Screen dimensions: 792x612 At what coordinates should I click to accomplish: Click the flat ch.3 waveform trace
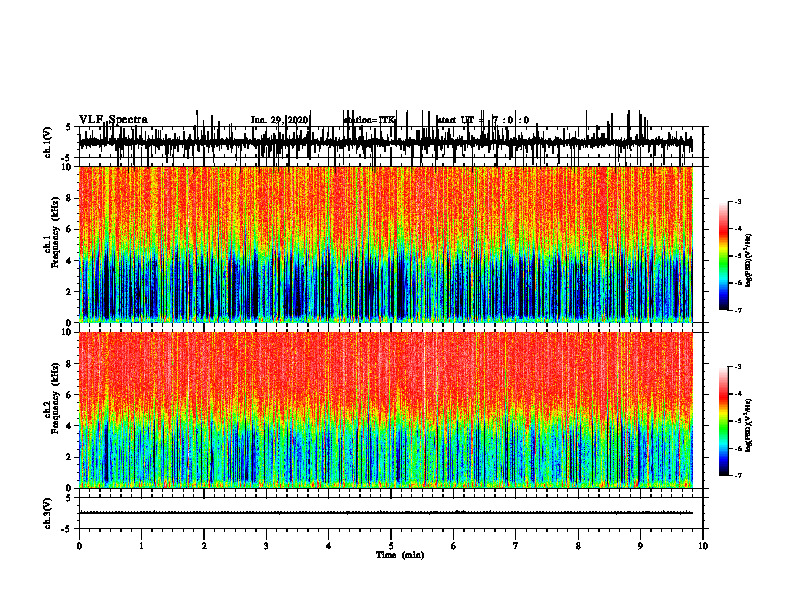click(x=386, y=513)
